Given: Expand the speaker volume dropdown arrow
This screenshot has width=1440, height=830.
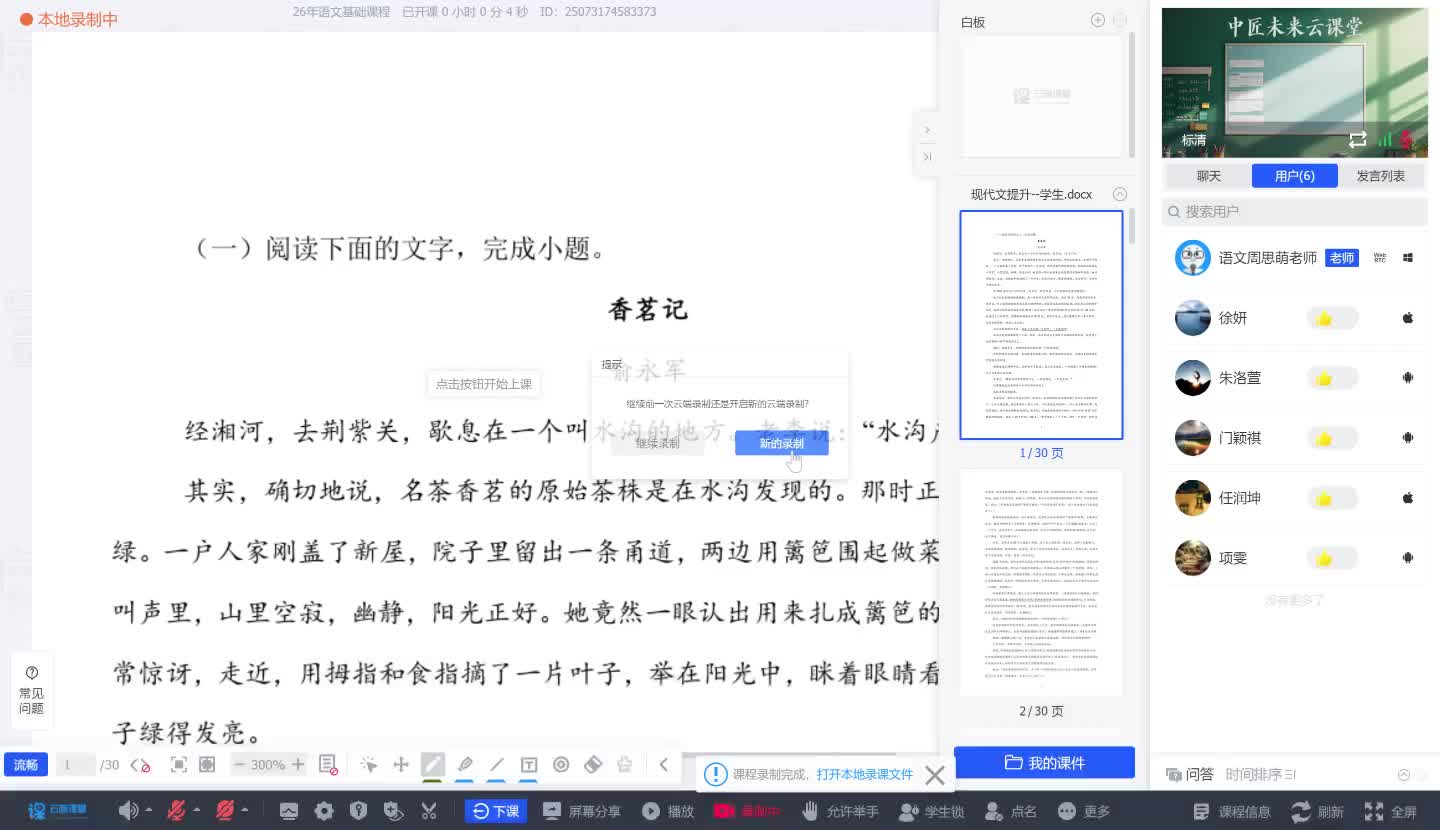Looking at the screenshot, I should [x=148, y=811].
